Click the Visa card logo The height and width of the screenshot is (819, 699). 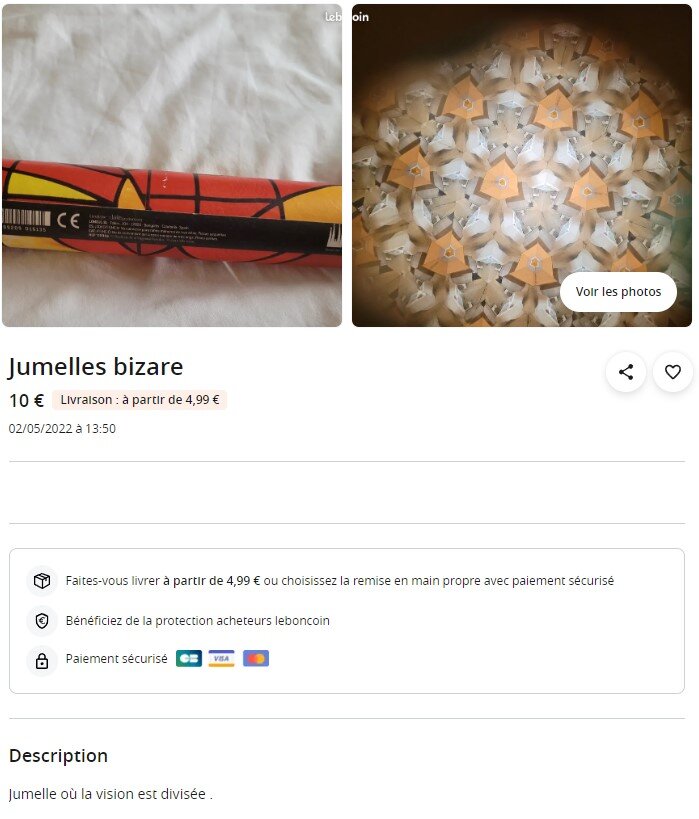click(x=222, y=658)
